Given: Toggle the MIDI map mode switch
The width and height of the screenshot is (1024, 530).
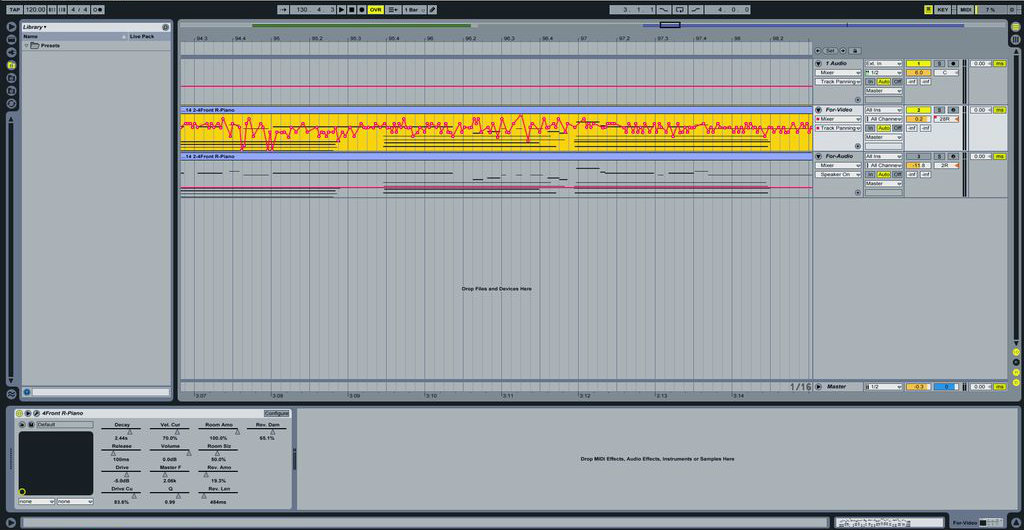Looking at the screenshot, I should pyautogui.click(x=966, y=10).
